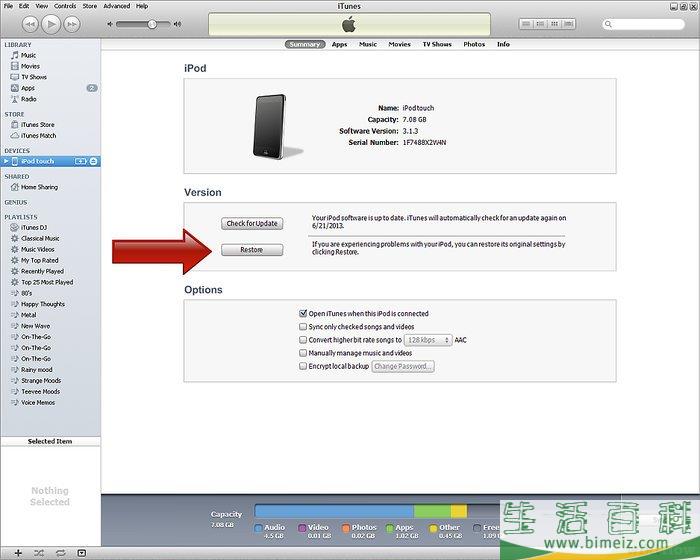Open the File menu
Viewport: 700px width, 560px height.
pos(8,6)
